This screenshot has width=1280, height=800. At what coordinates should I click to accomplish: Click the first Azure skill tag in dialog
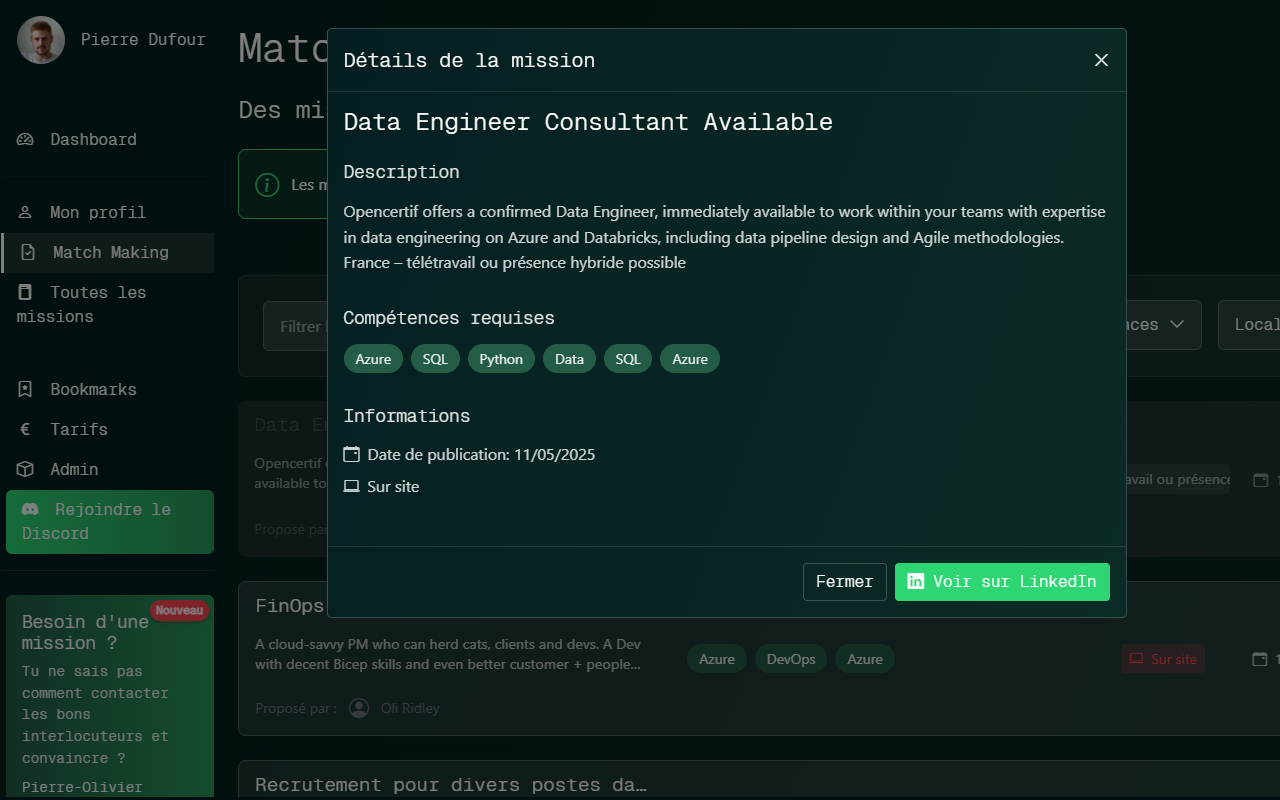(x=373, y=359)
